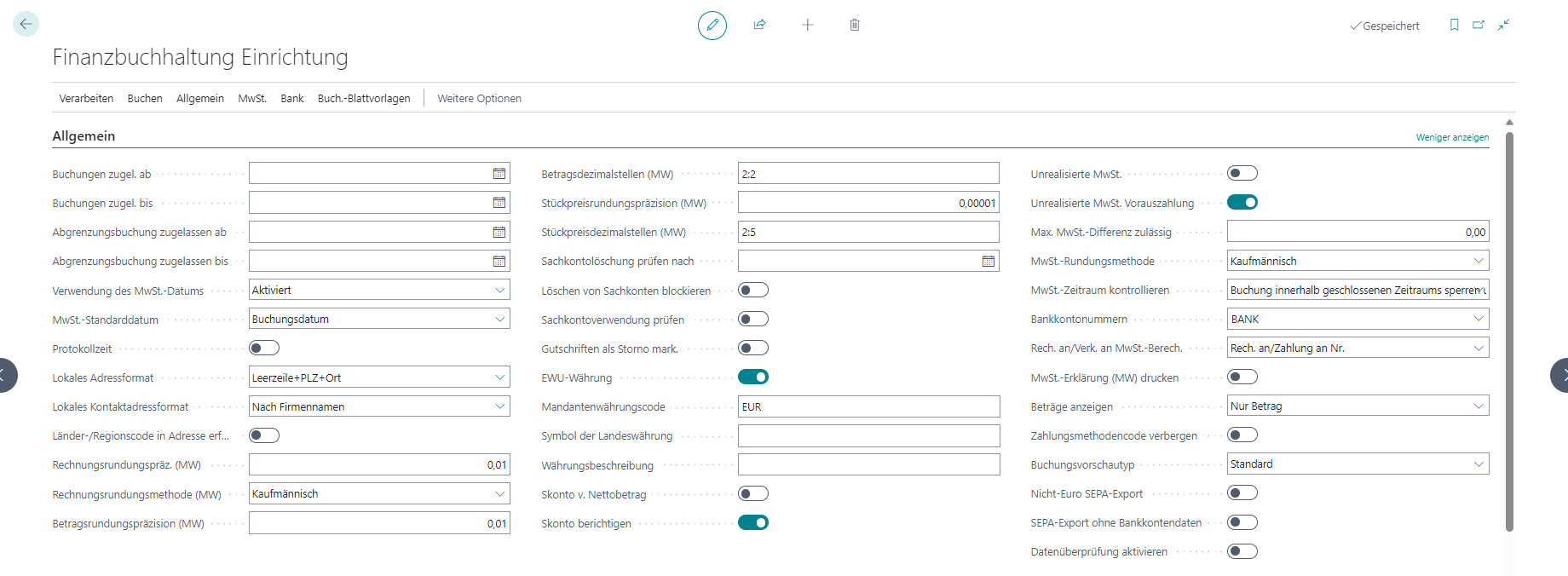Click the back arrow button
This screenshot has width=1568, height=576.
tap(26, 24)
